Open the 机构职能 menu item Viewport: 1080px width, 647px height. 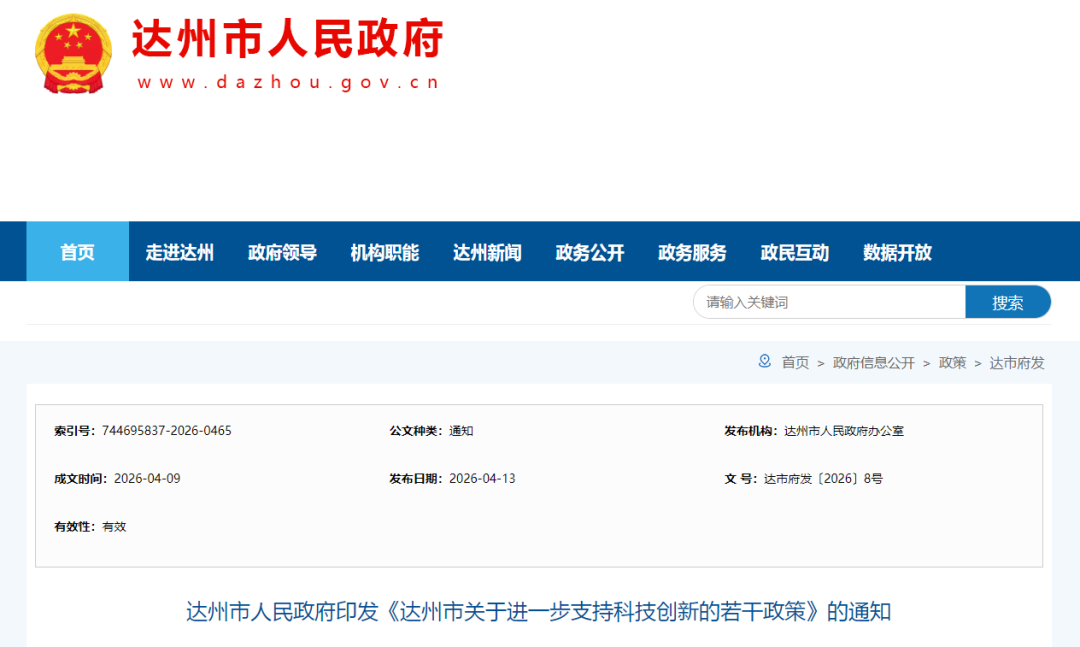pos(384,252)
